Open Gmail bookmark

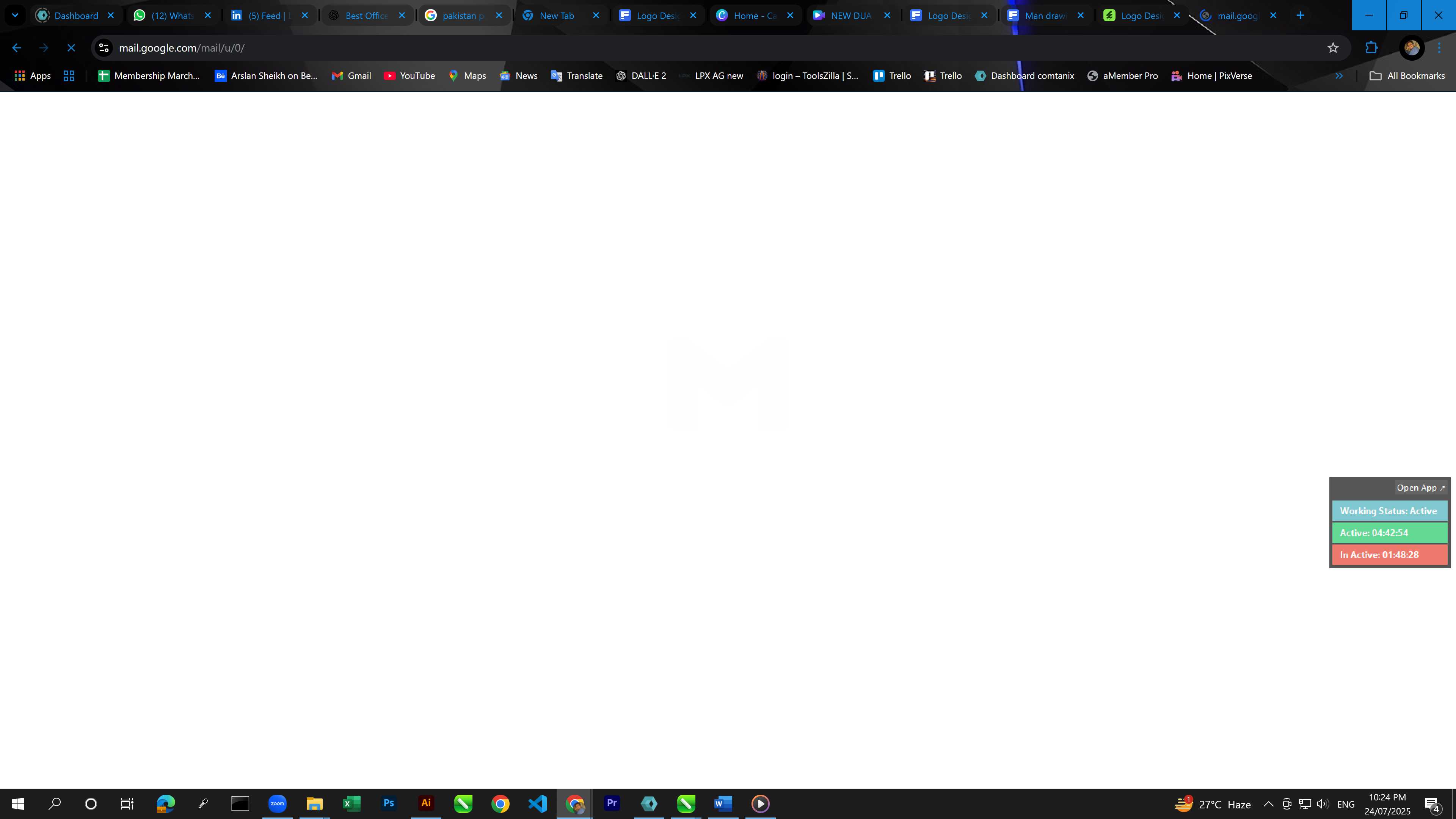point(351,76)
